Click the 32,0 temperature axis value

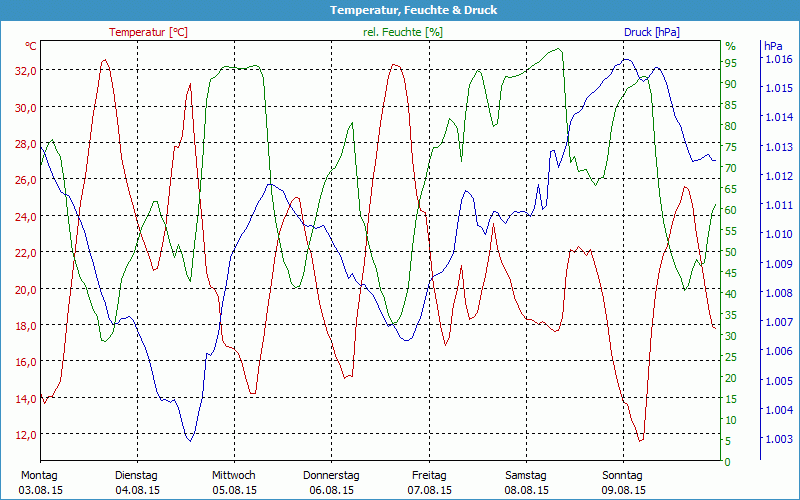click(x=24, y=71)
